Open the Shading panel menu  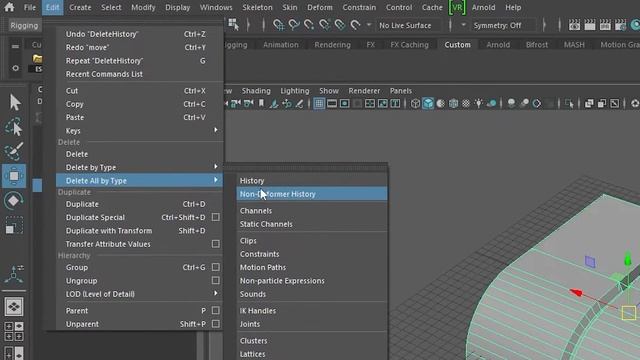[256, 91]
